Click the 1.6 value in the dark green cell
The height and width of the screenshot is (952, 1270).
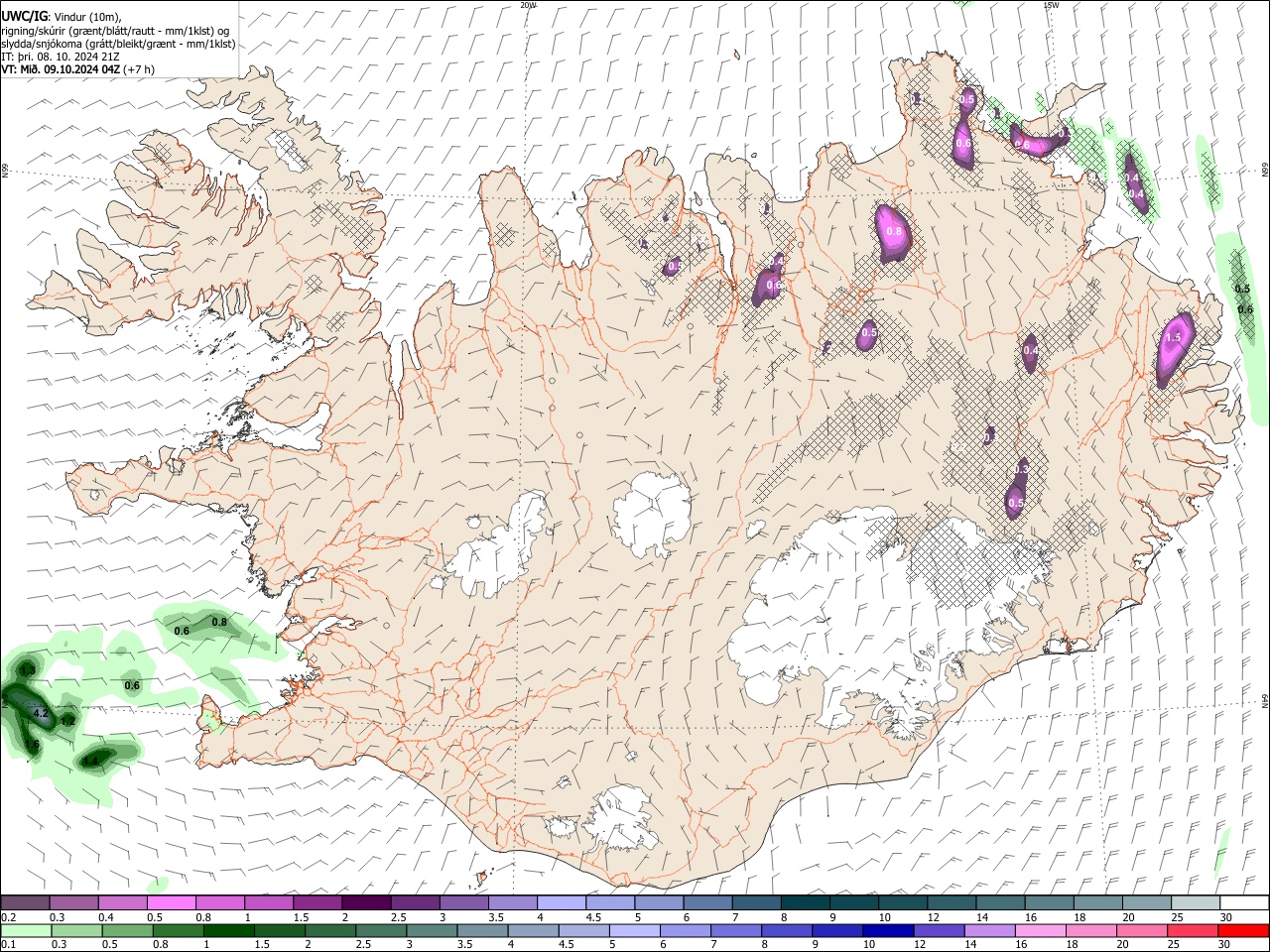click(32, 745)
